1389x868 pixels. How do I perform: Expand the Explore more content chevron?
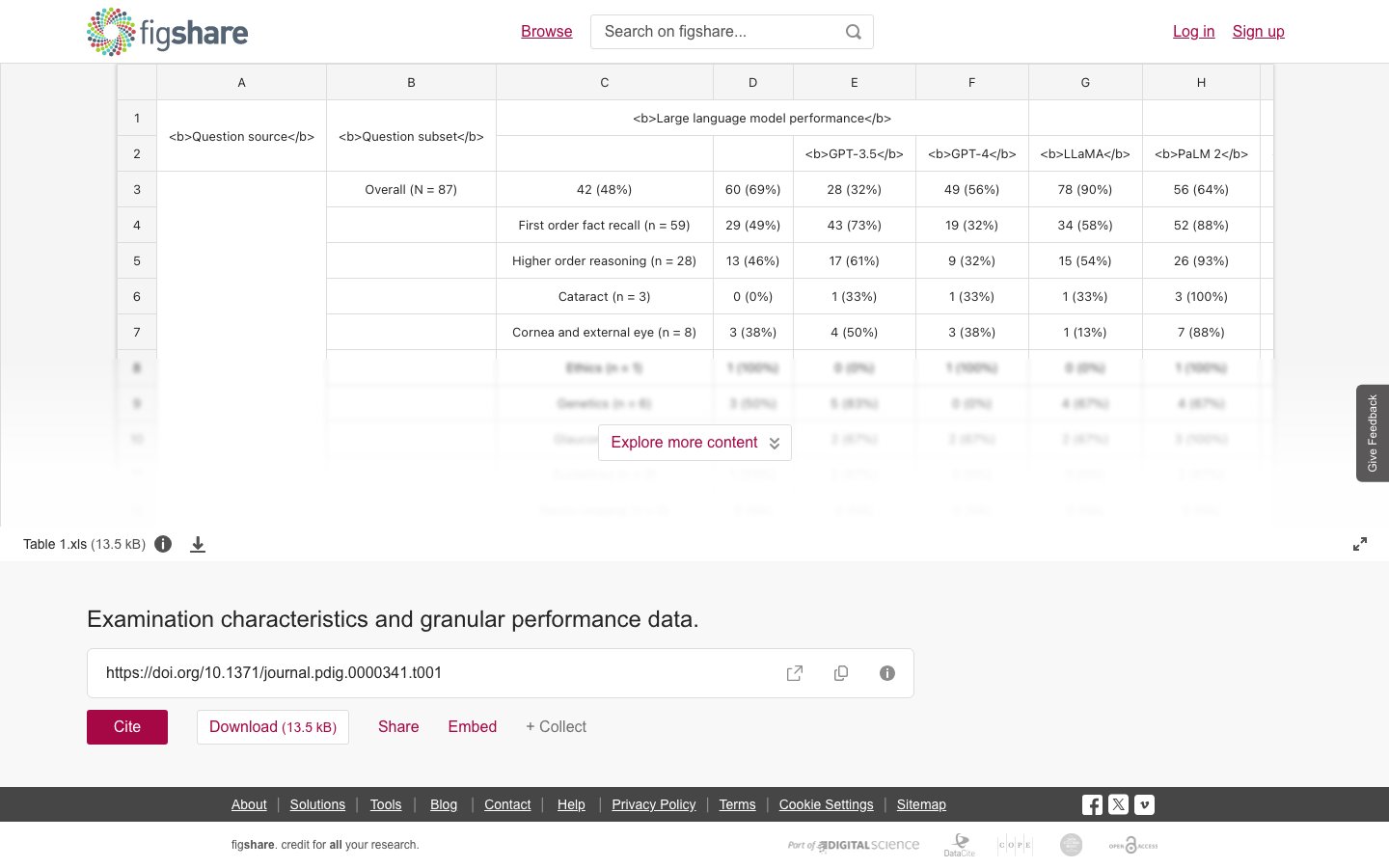point(775,443)
